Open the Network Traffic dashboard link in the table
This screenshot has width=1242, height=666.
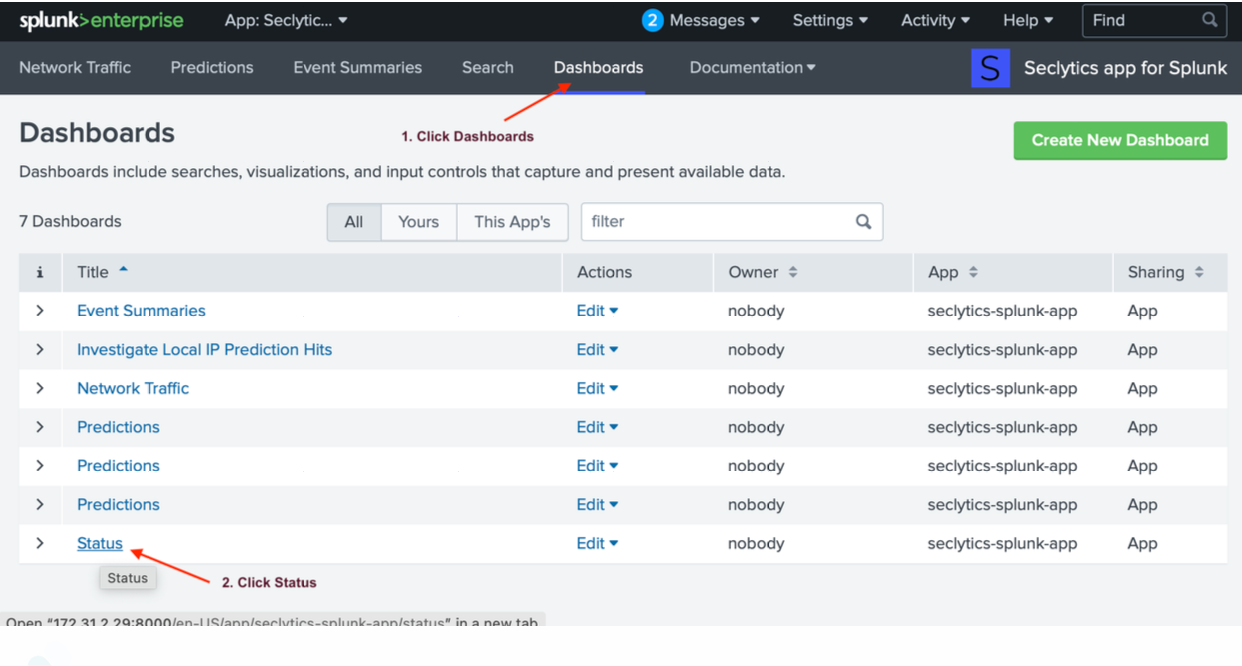[x=133, y=388]
